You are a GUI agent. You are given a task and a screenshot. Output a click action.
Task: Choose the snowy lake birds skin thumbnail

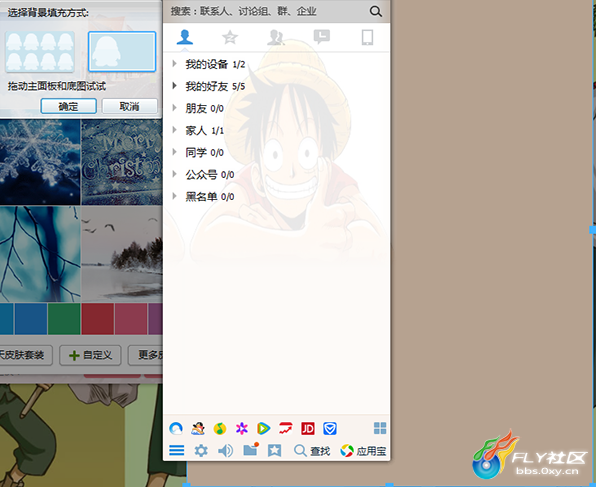(122, 254)
